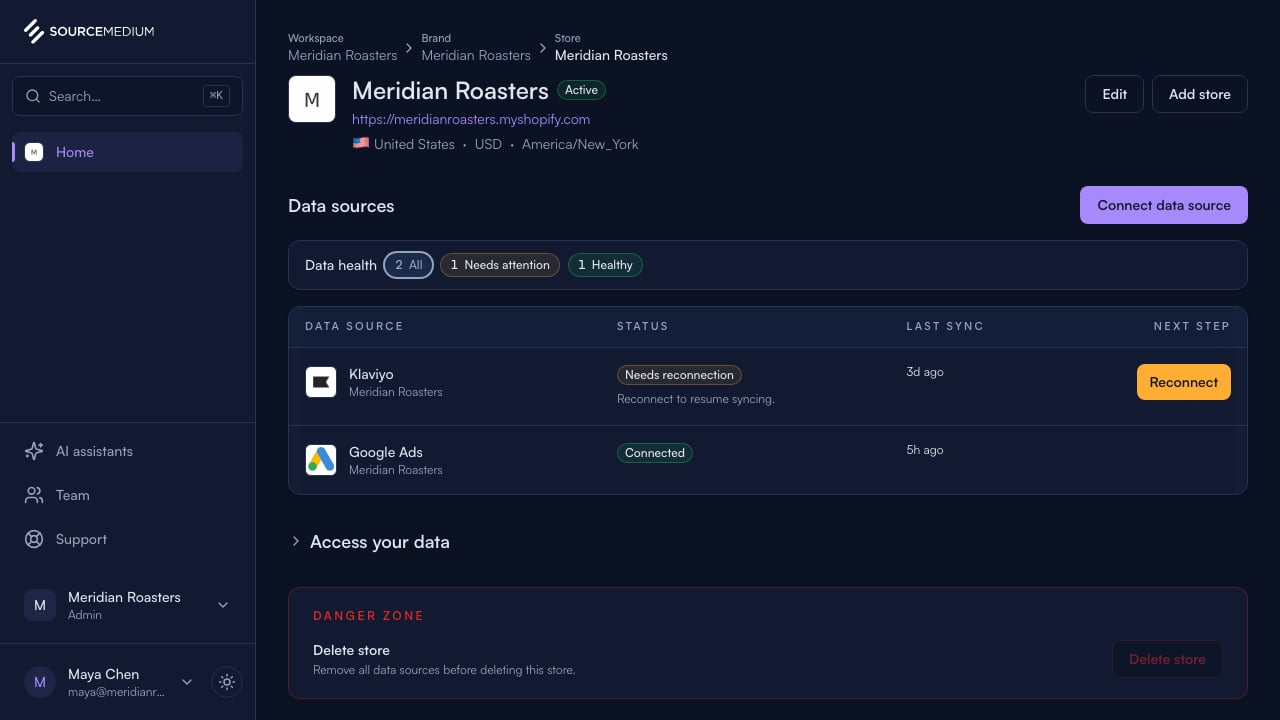
Task: Open the Meridian Roasters workspace switcher
Action: coord(127,605)
